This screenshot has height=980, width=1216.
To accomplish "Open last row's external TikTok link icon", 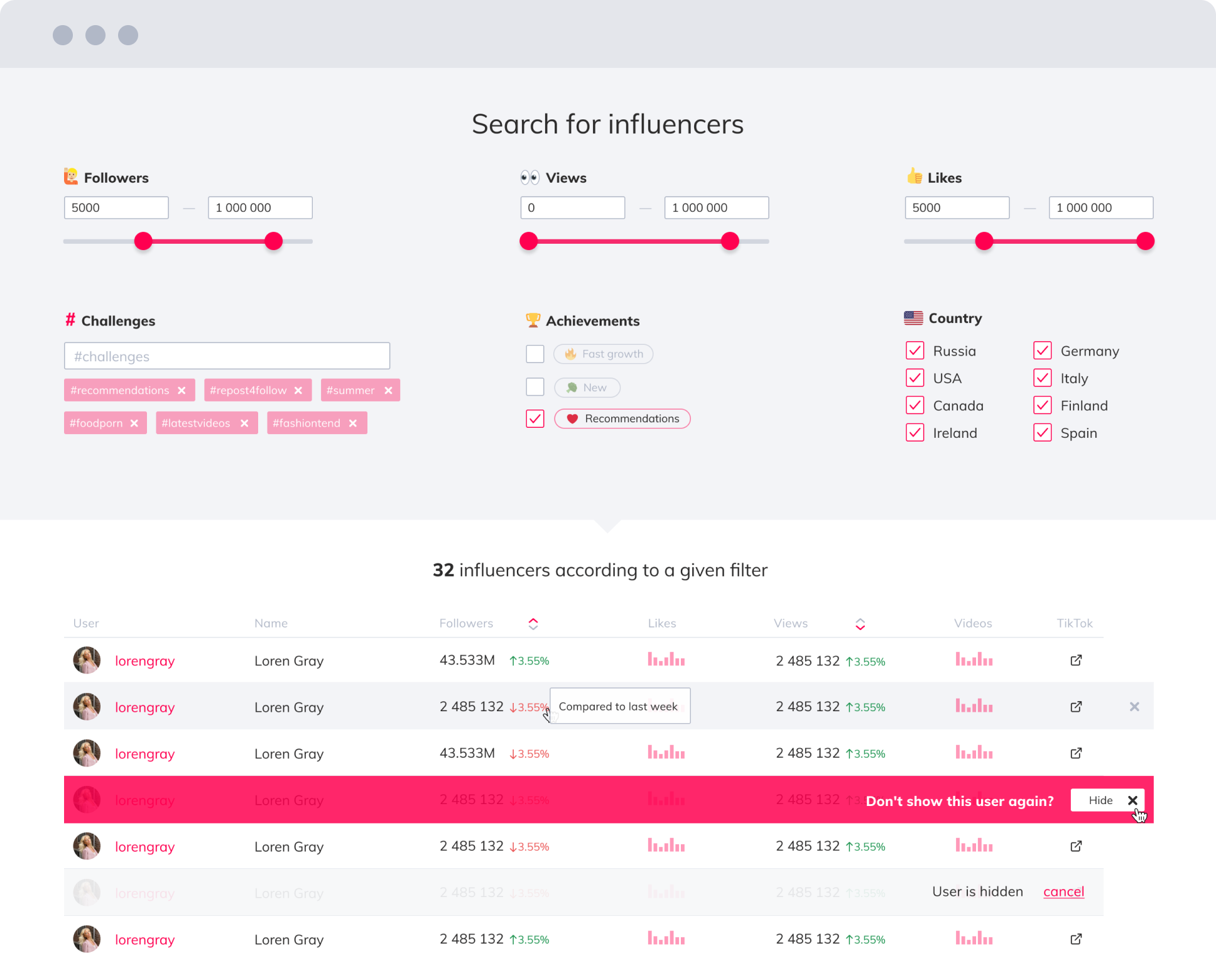I will pos(1075,939).
